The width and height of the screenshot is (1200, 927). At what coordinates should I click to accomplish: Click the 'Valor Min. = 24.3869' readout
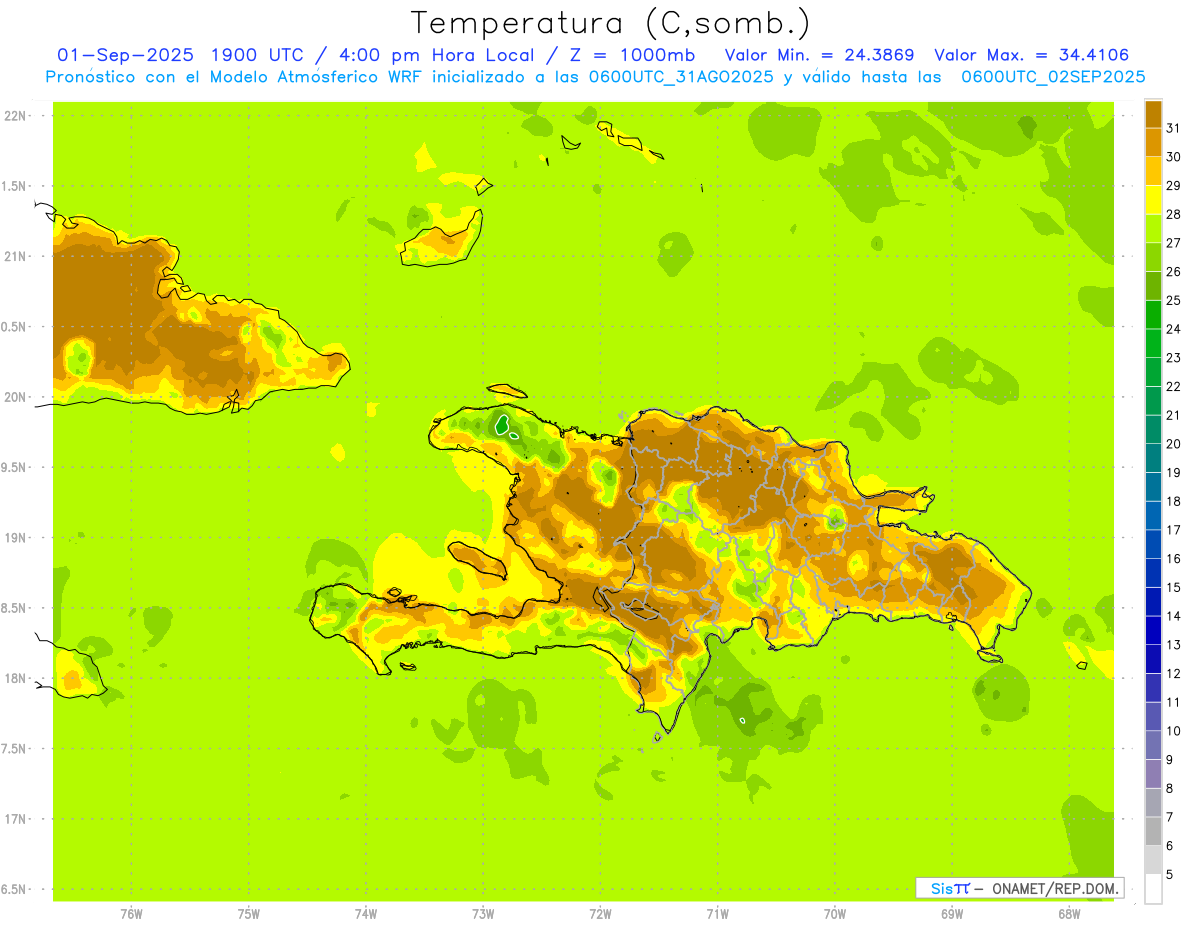[819, 56]
